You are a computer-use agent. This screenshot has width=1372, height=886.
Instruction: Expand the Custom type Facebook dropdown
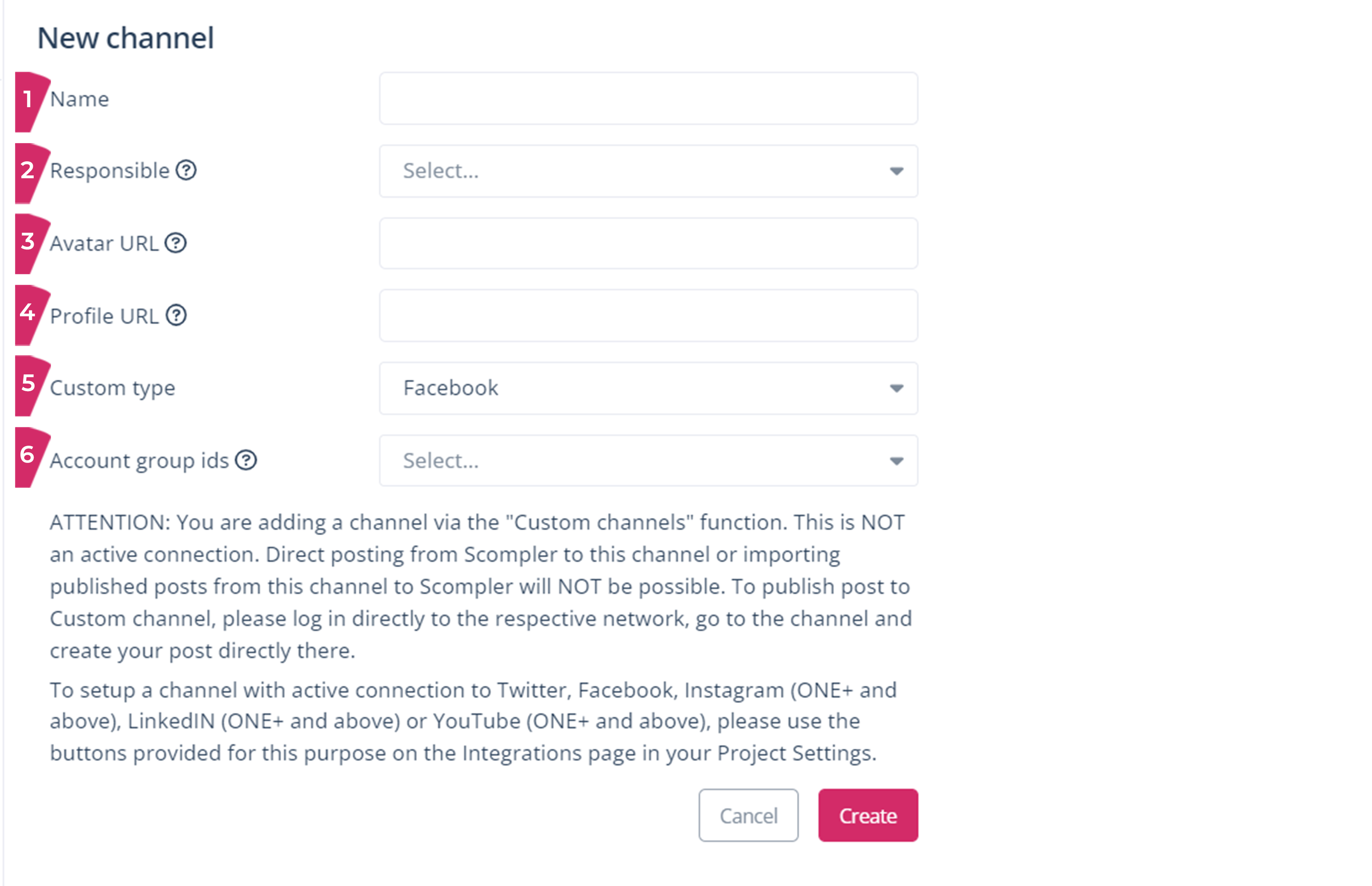(x=648, y=389)
